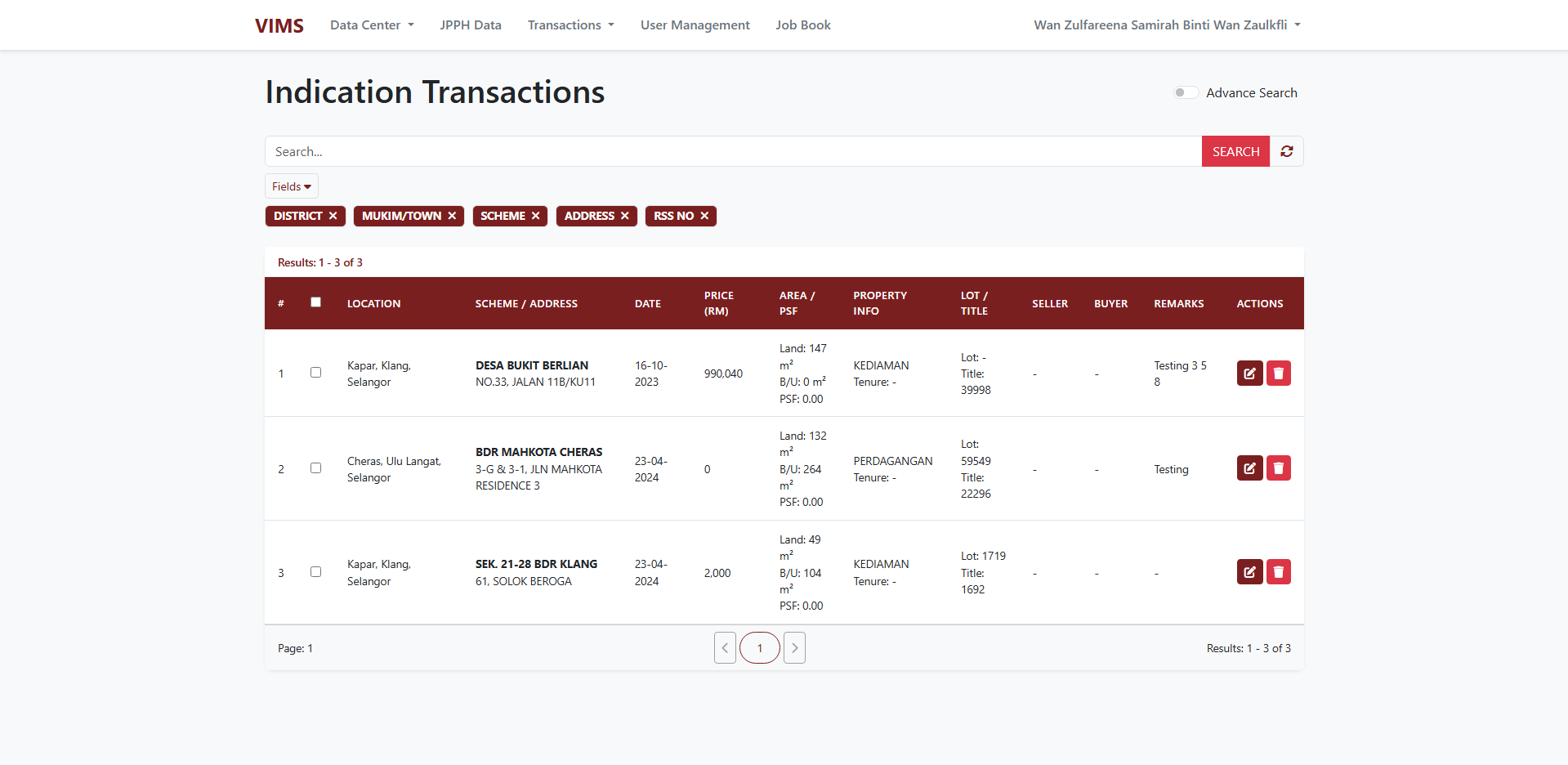The image size is (1568, 765).
Task: Remove the RSS NO filter tag
Action: [704, 216]
